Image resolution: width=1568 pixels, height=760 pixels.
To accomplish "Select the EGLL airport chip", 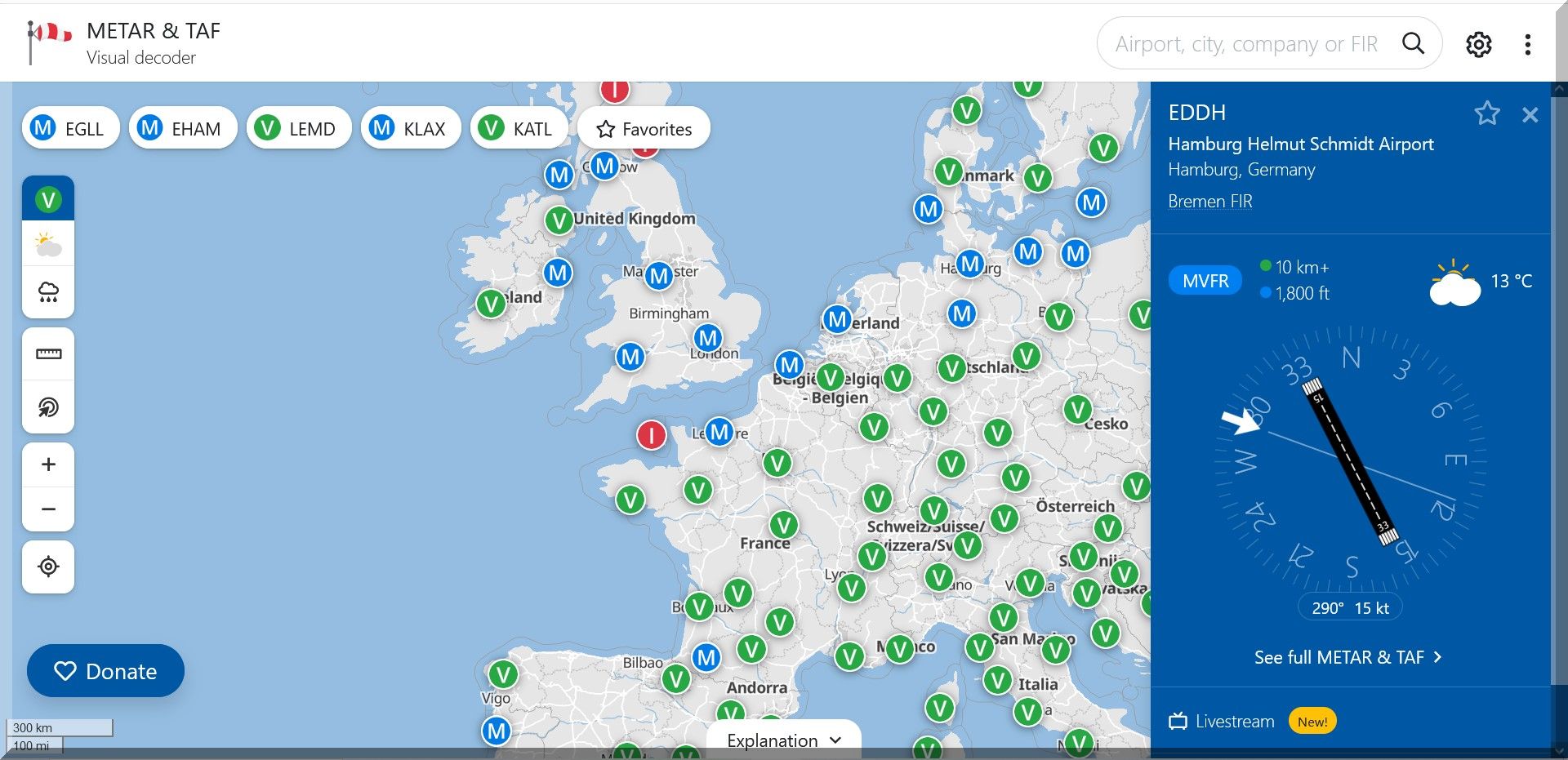I will pyautogui.click(x=70, y=129).
